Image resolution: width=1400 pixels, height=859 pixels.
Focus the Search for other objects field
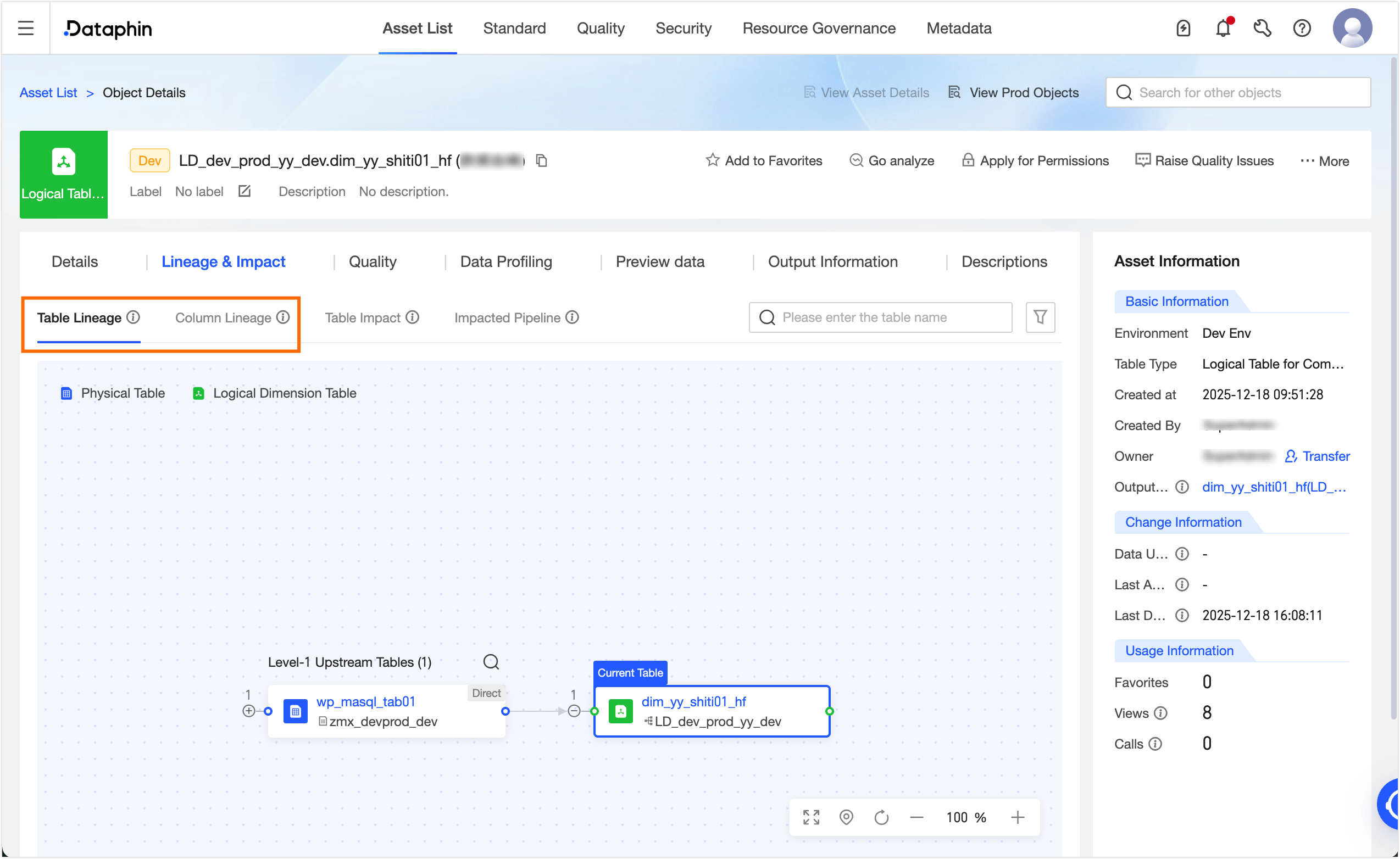pos(1238,93)
